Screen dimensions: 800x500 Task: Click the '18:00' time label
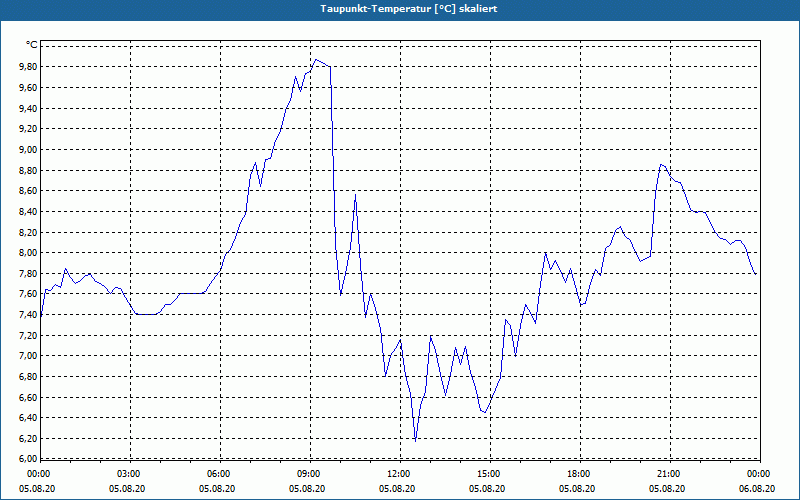(x=578, y=474)
